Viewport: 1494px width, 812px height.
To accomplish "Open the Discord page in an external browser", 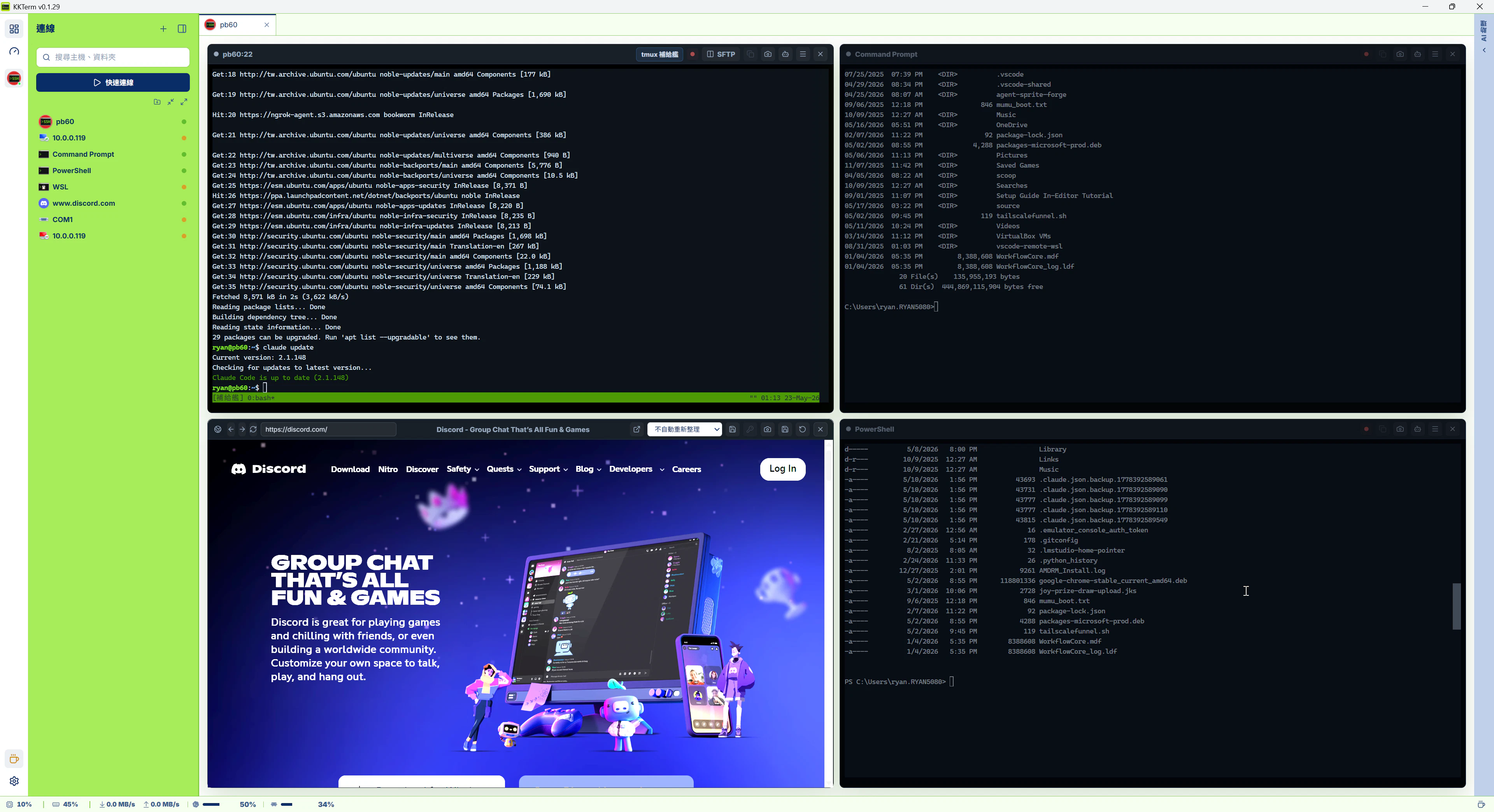I will (636, 429).
